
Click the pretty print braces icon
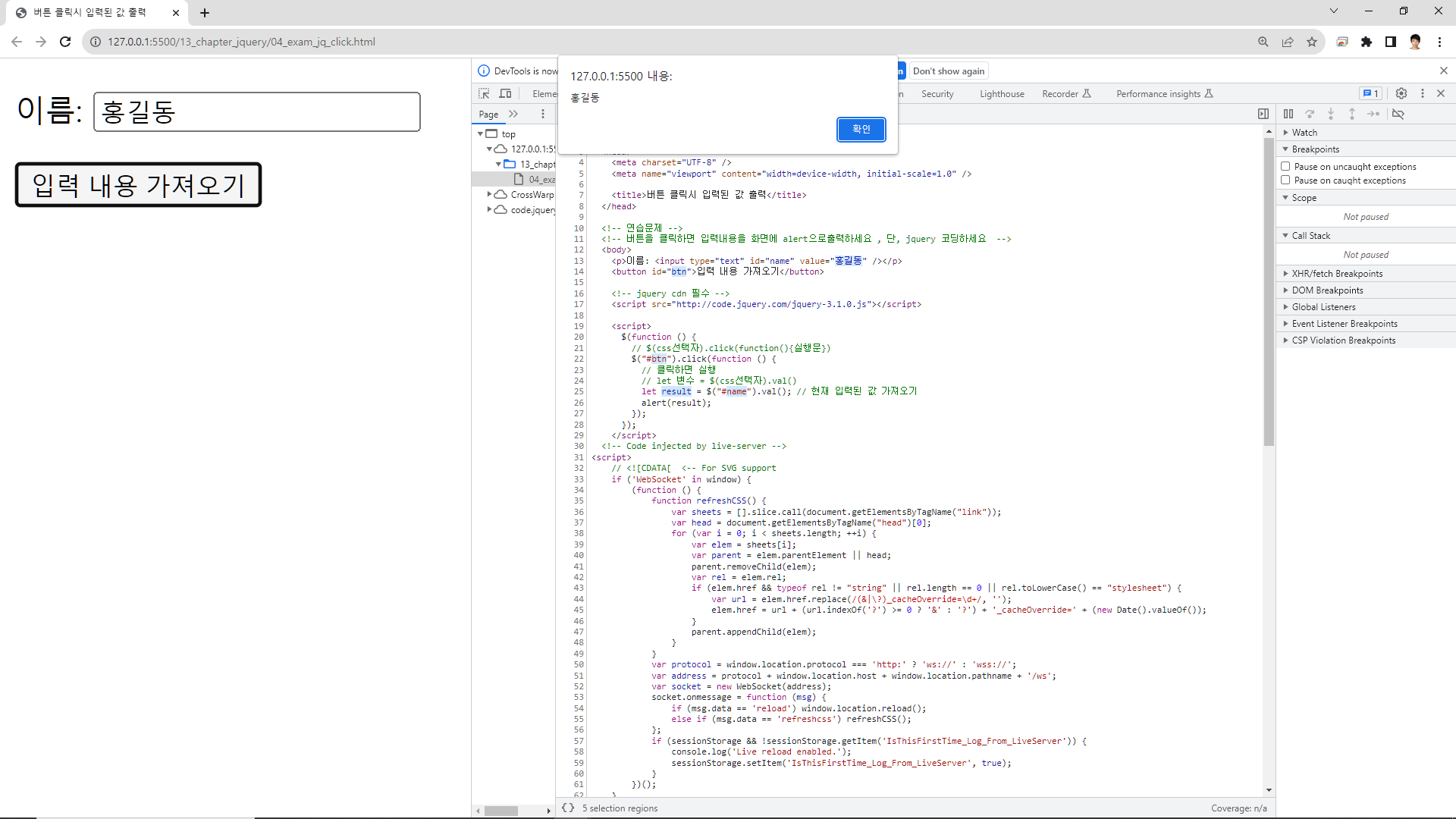[568, 808]
